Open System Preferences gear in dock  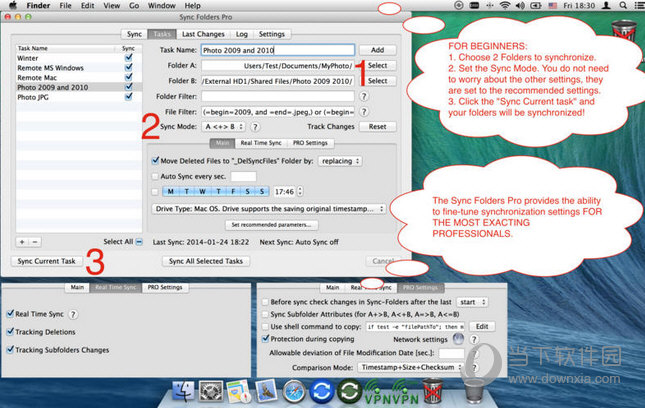pos(211,391)
